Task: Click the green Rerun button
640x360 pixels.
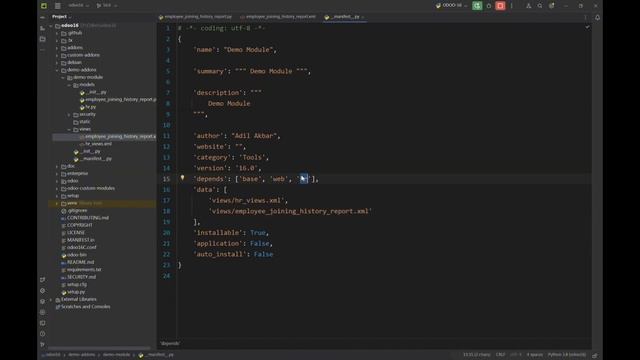Action: coord(477,6)
